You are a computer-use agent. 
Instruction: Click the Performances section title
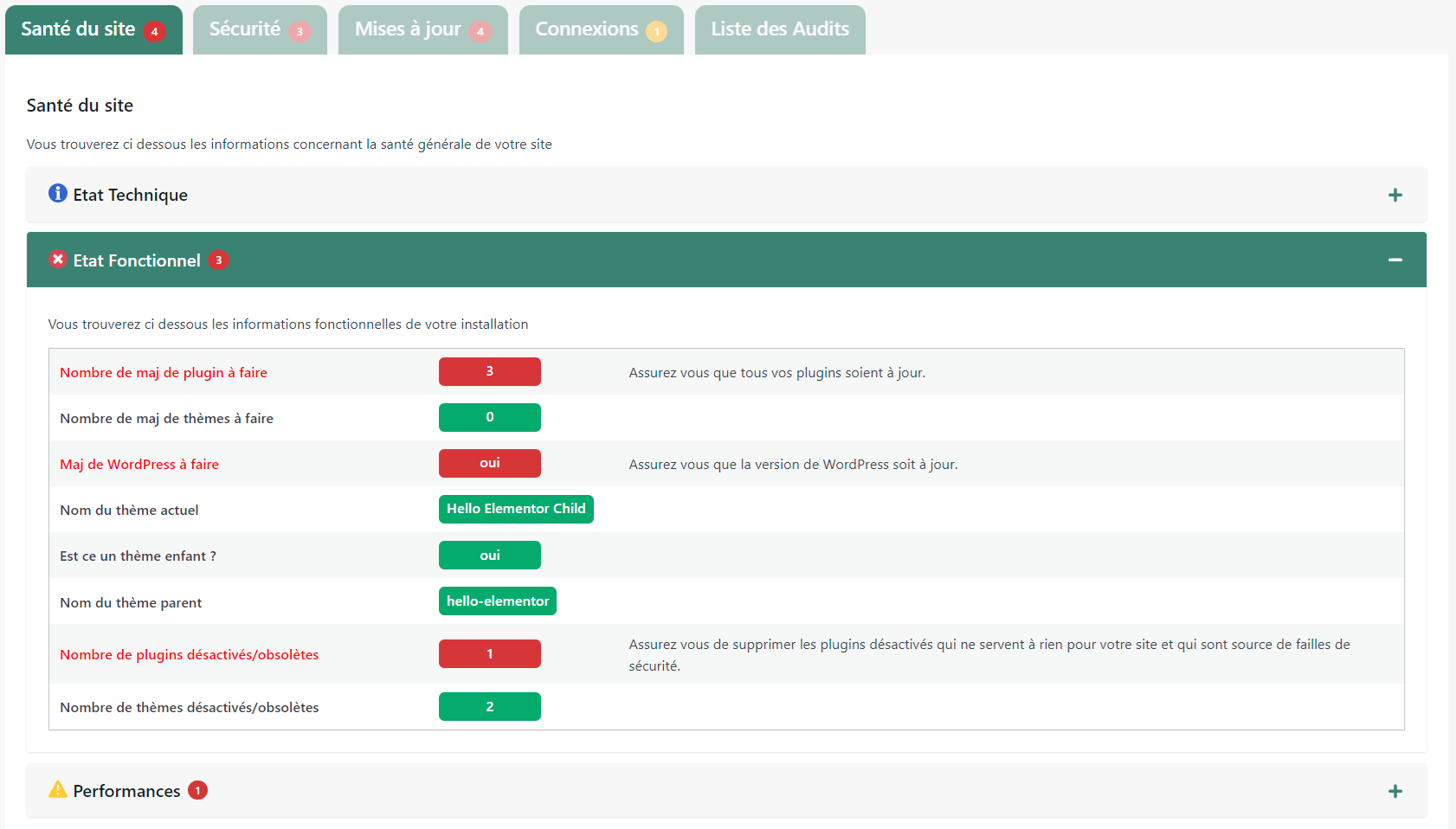126,791
